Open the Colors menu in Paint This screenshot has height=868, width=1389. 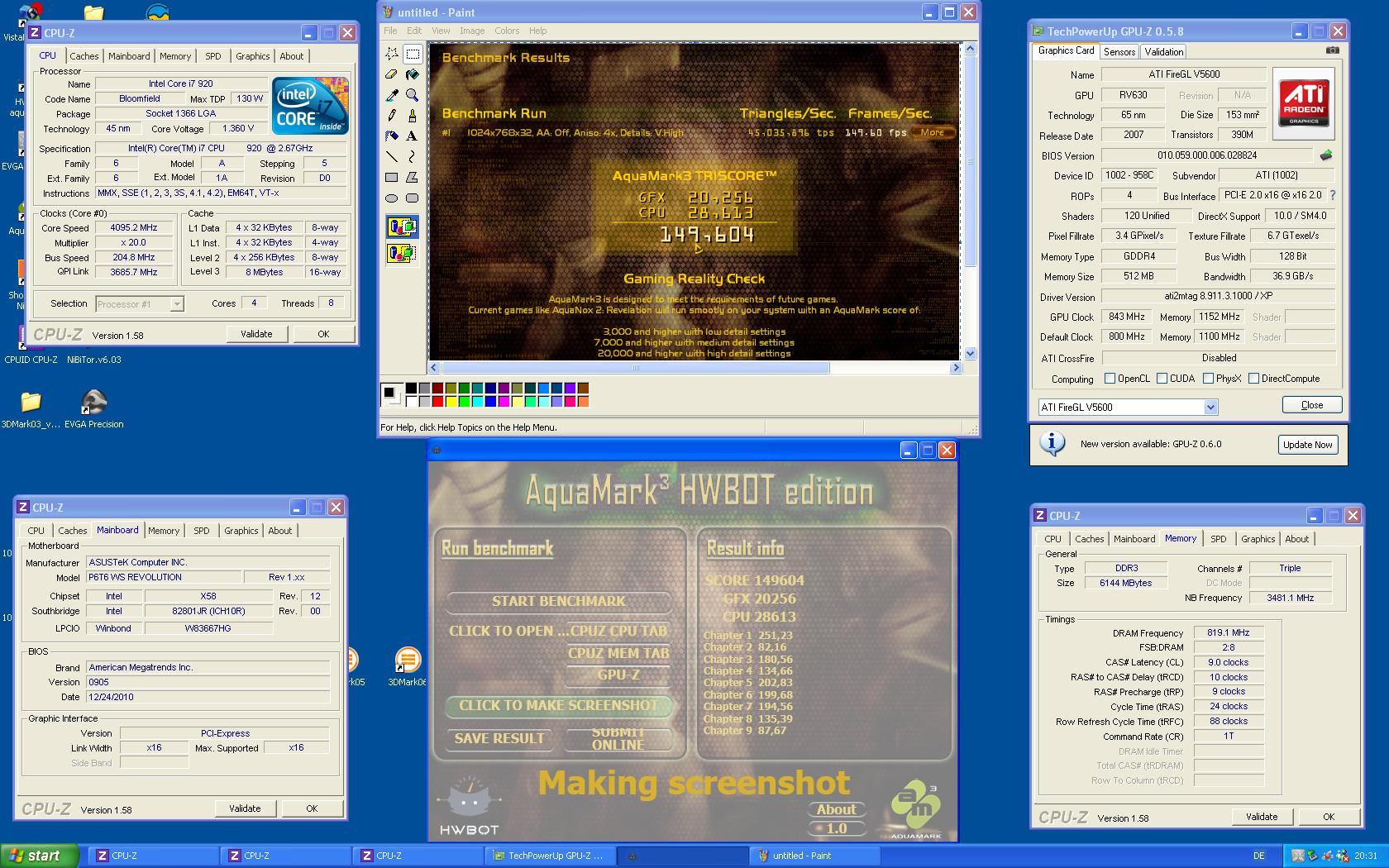point(507,31)
